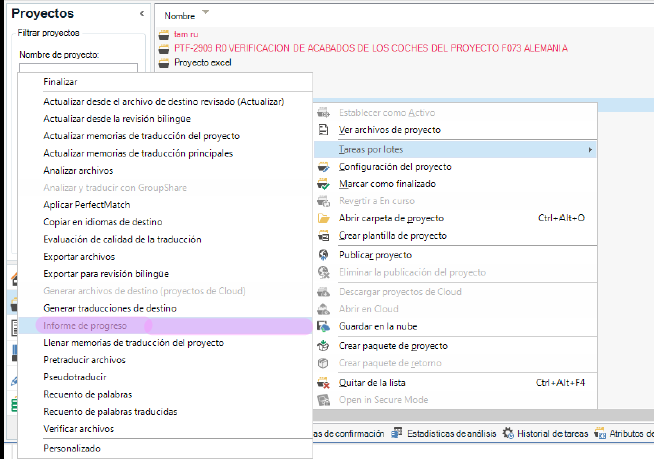The image size is (654, 459).
Task: Click the Establecer como Activo icon
Action: pyautogui.click(x=323, y=113)
